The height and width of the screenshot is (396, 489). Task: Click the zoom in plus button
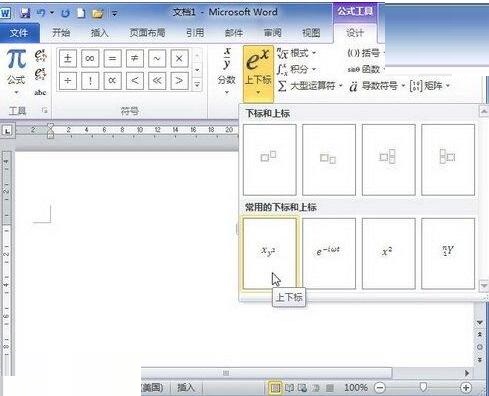click(466, 387)
